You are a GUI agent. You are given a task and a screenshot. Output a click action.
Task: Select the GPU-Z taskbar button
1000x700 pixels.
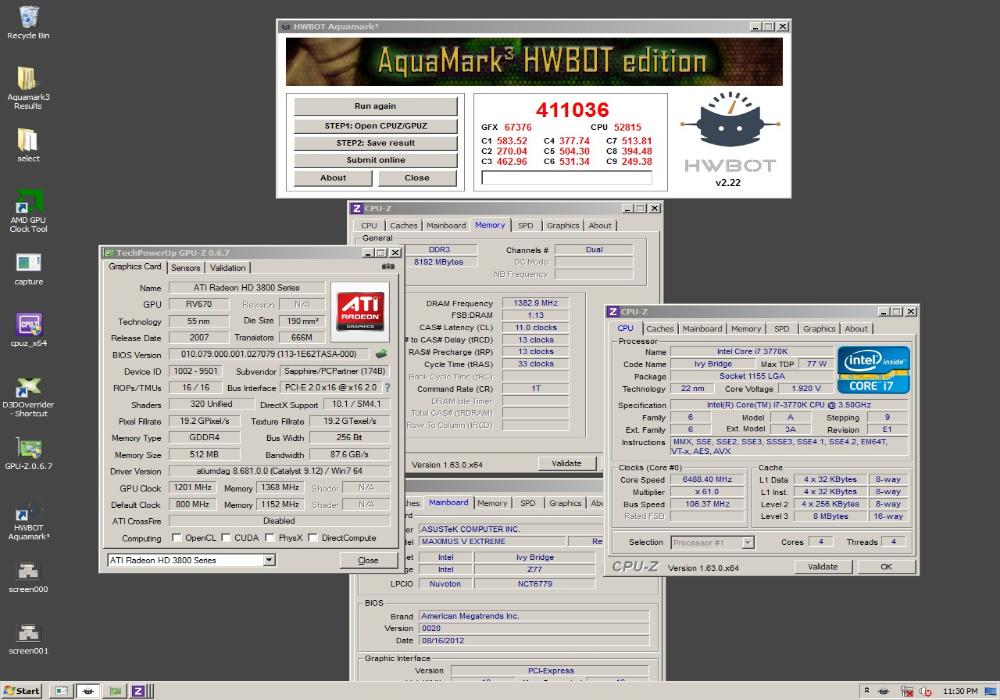pyautogui.click(x=115, y=690)
